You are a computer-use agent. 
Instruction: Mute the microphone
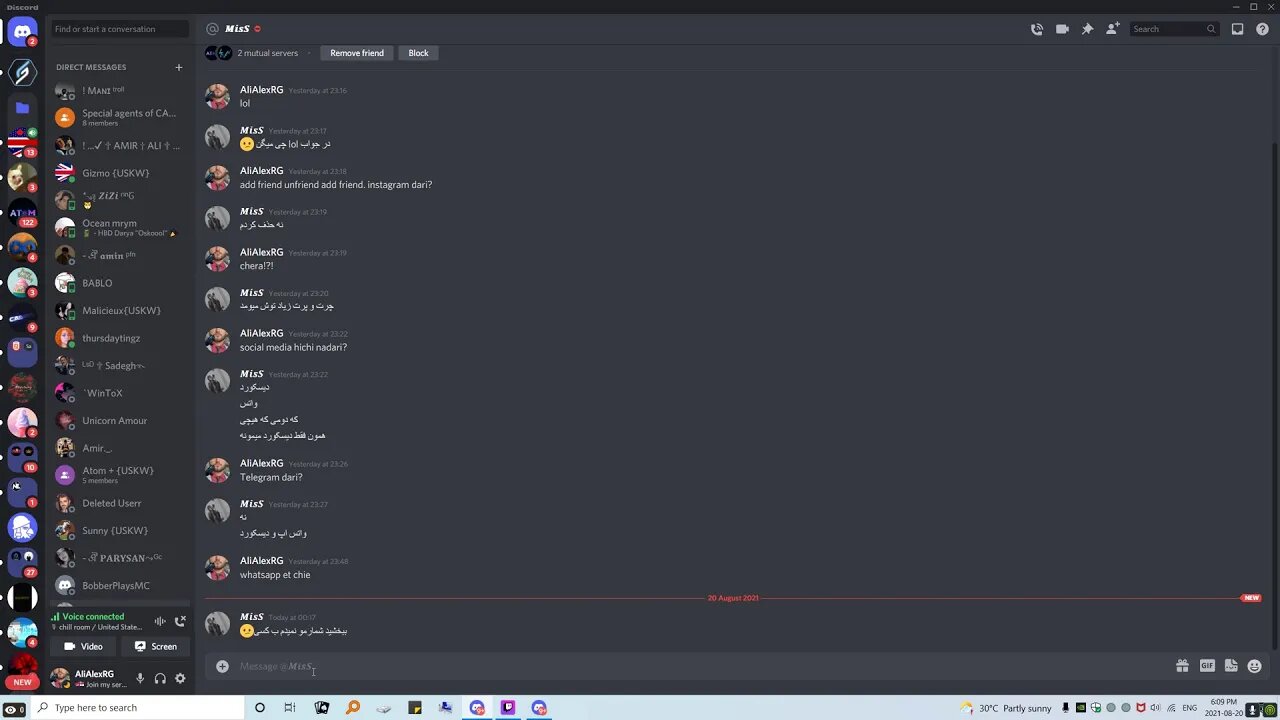tap(140, 678)
